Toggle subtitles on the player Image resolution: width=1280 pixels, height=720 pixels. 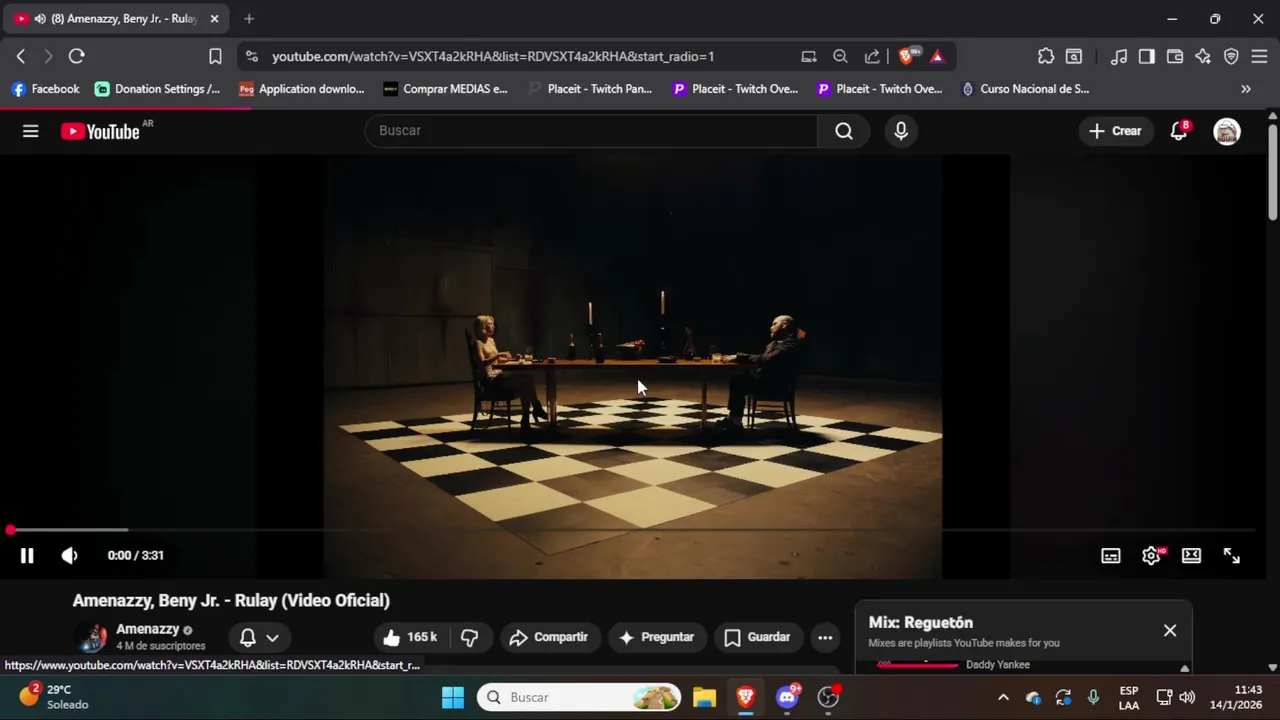[1111, 556]
